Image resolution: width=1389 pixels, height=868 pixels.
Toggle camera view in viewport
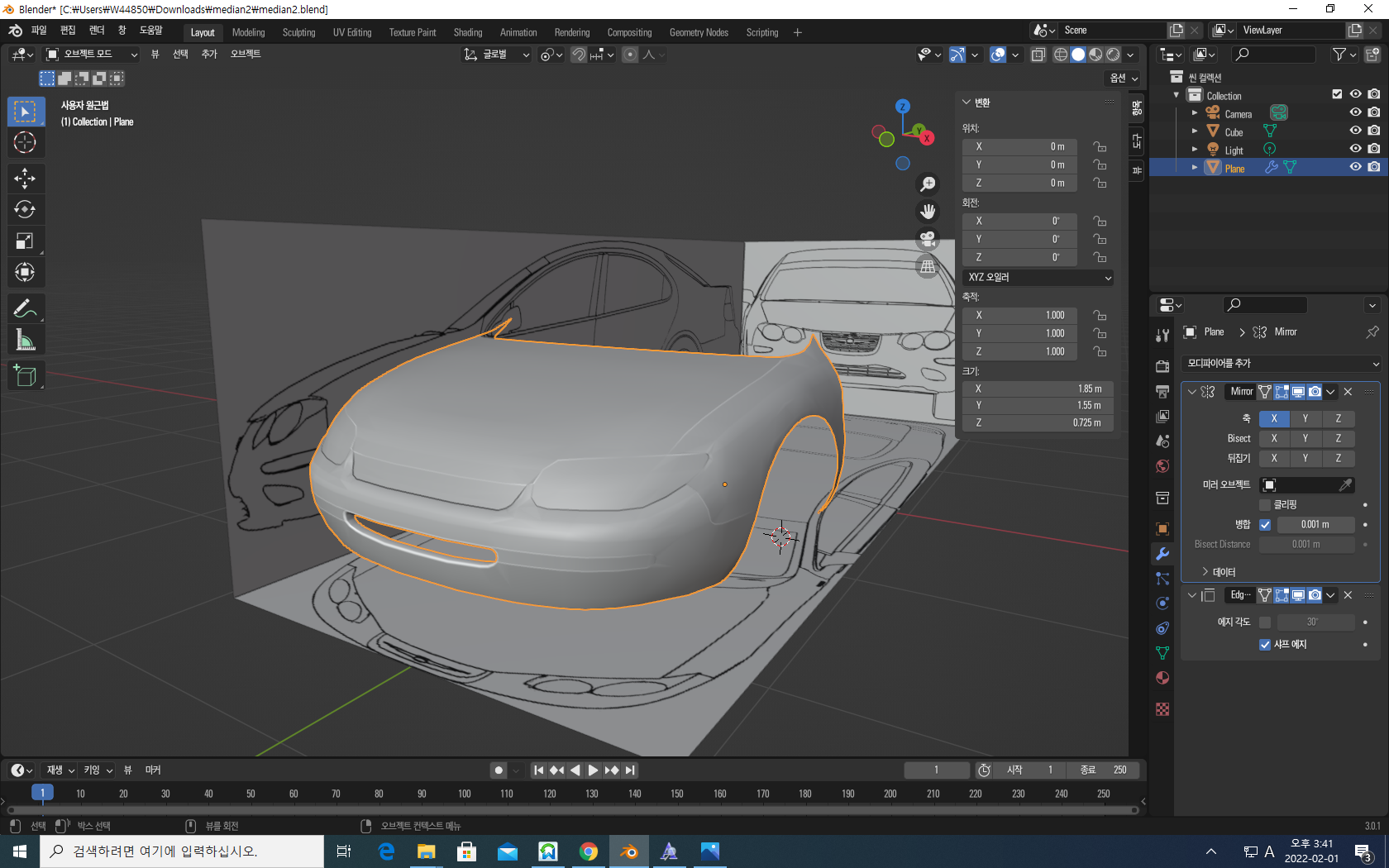928,239
